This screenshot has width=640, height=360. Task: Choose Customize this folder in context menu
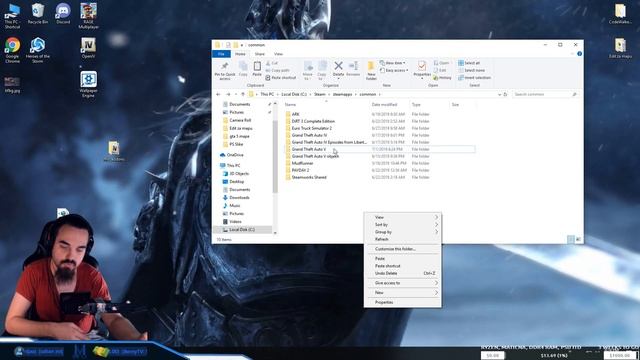pos(402,249)
